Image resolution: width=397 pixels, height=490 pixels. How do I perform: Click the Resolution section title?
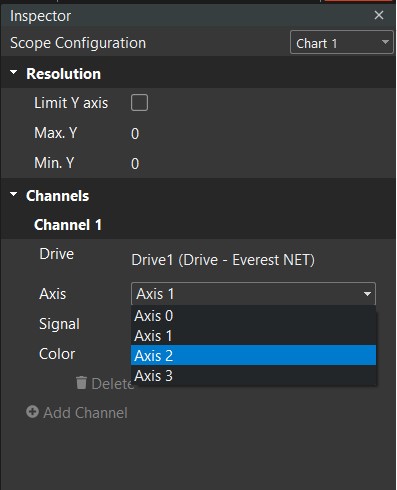[63, 74]
